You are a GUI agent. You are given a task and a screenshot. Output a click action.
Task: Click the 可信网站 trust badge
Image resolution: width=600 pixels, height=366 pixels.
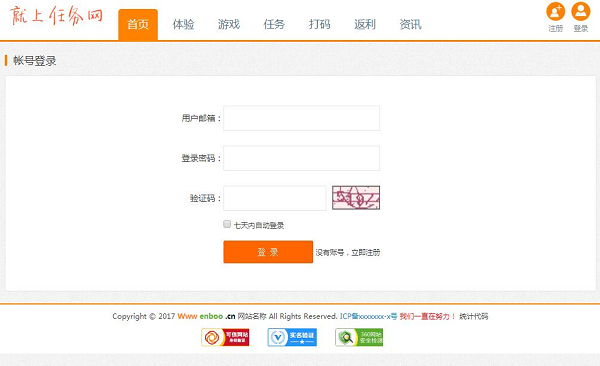[225, 337]
